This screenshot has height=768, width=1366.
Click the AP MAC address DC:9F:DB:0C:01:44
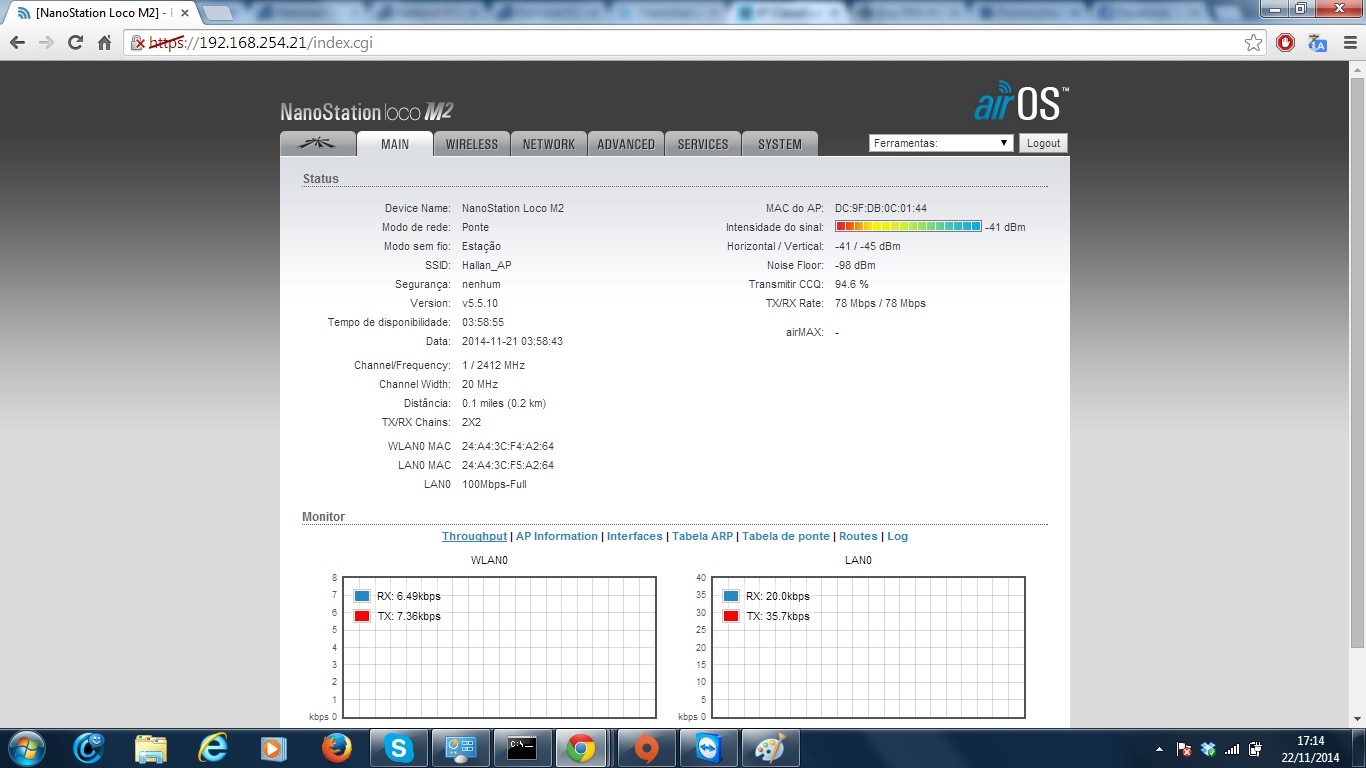881,208
